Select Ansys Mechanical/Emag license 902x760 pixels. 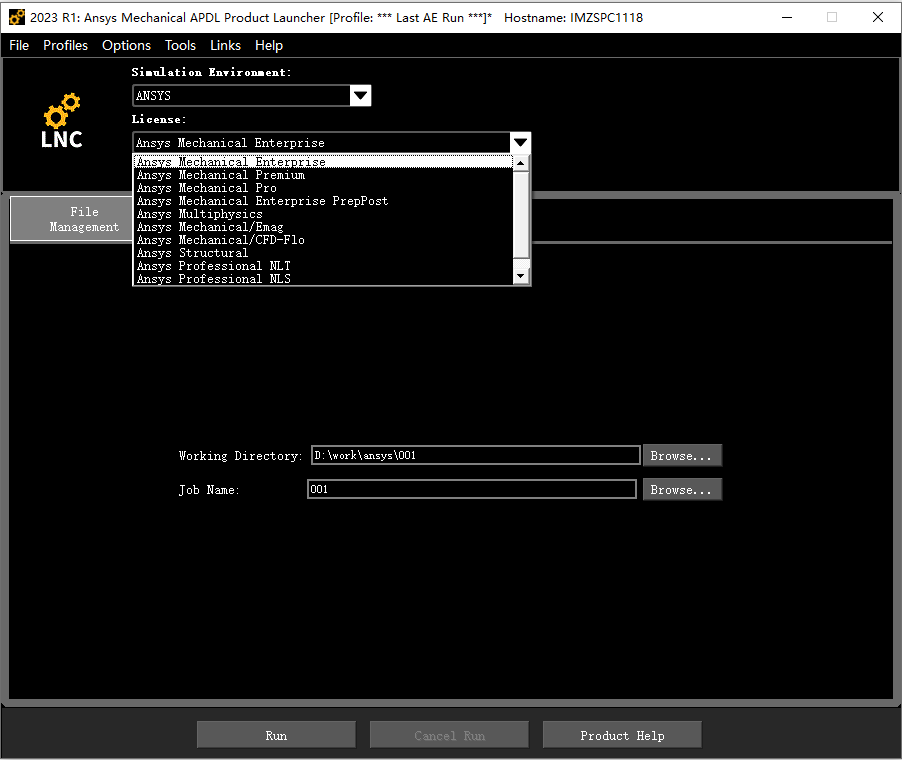pos(323,227)
